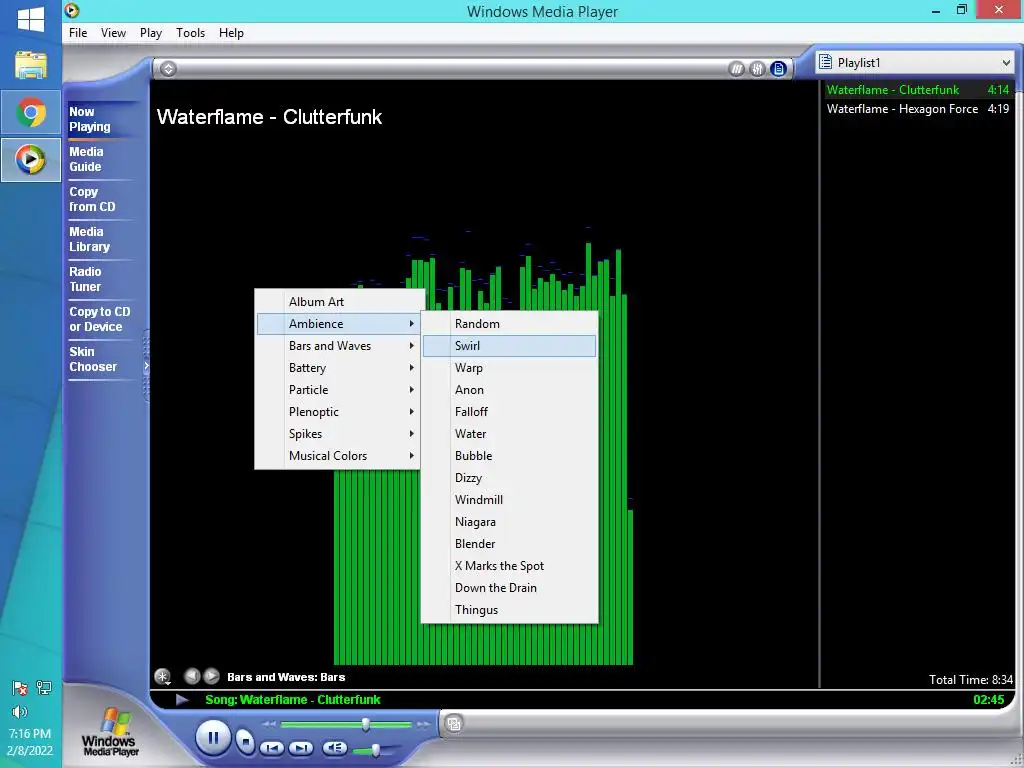
Task: Collapse the taskbar with the side arrow handle
Action: [x=146, y=366]
